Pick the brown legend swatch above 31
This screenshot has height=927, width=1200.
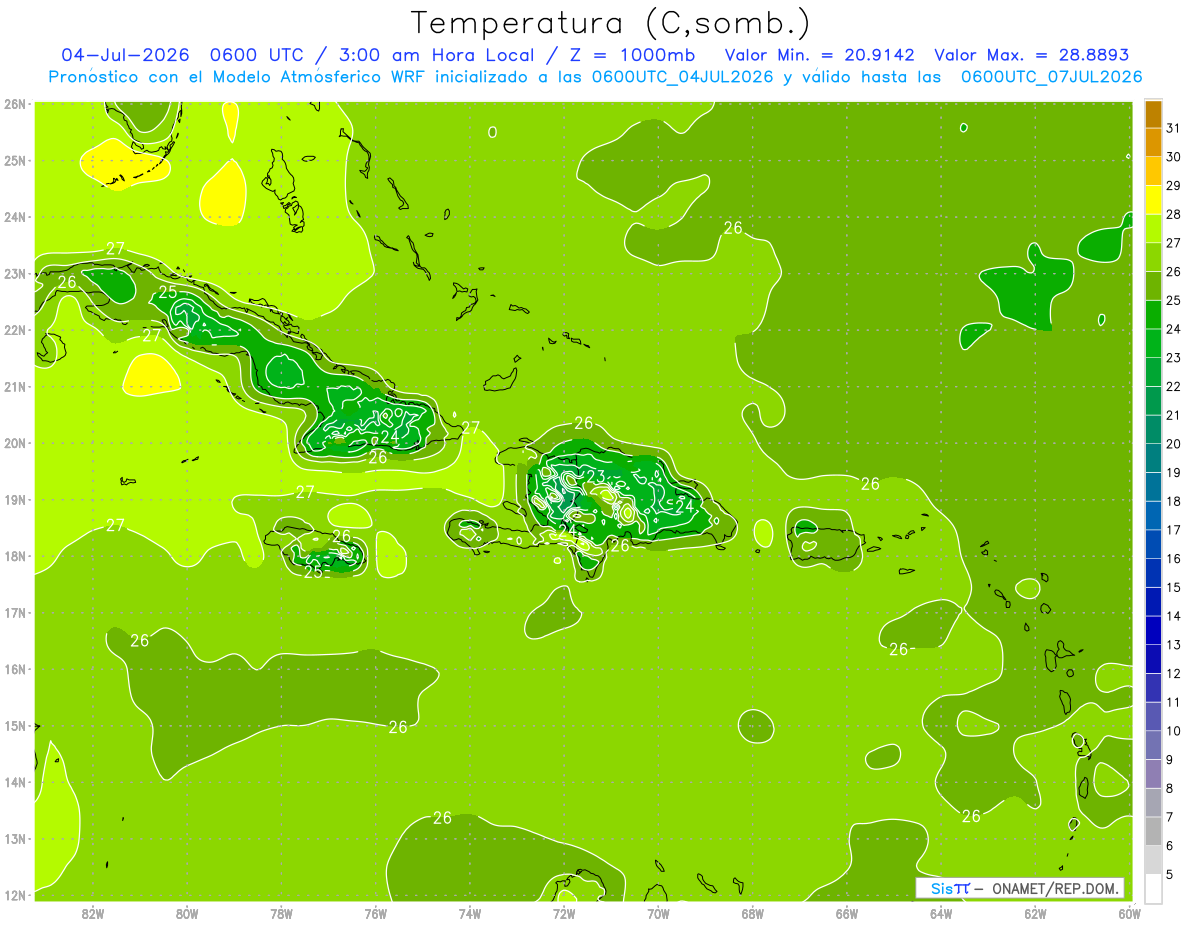1153,113
